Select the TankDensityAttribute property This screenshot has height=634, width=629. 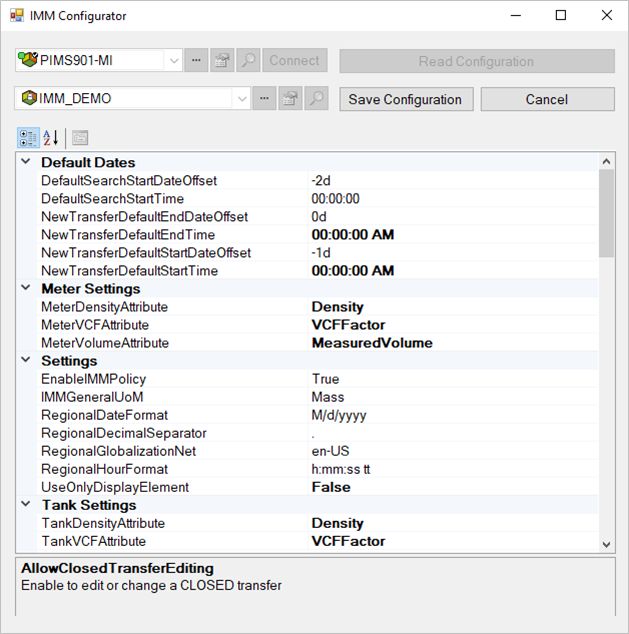(x=103, y=523)
